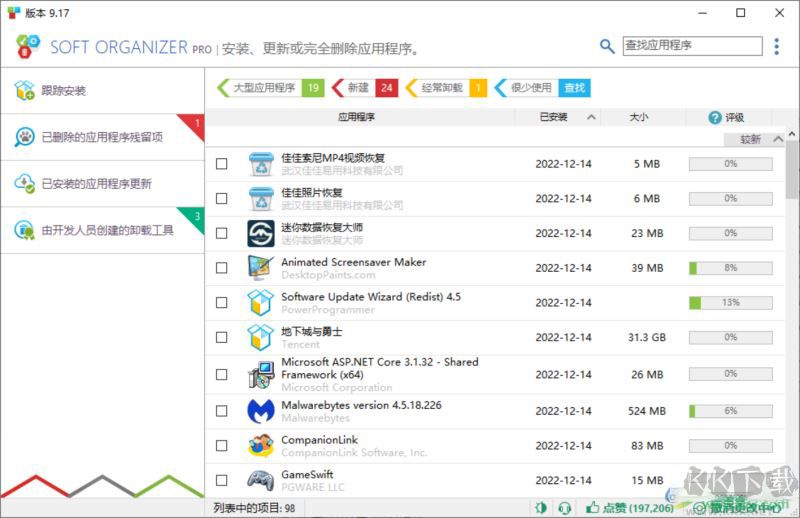Screen dimensions: 800x518
Task: Filter by 大型应用程序 tag
Action: (264, 88)
